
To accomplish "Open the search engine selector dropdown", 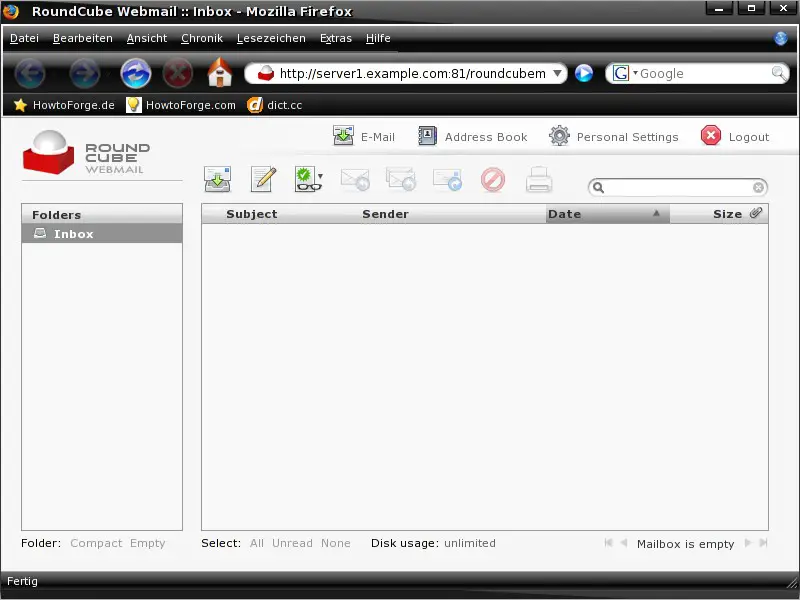I will 625,73.
